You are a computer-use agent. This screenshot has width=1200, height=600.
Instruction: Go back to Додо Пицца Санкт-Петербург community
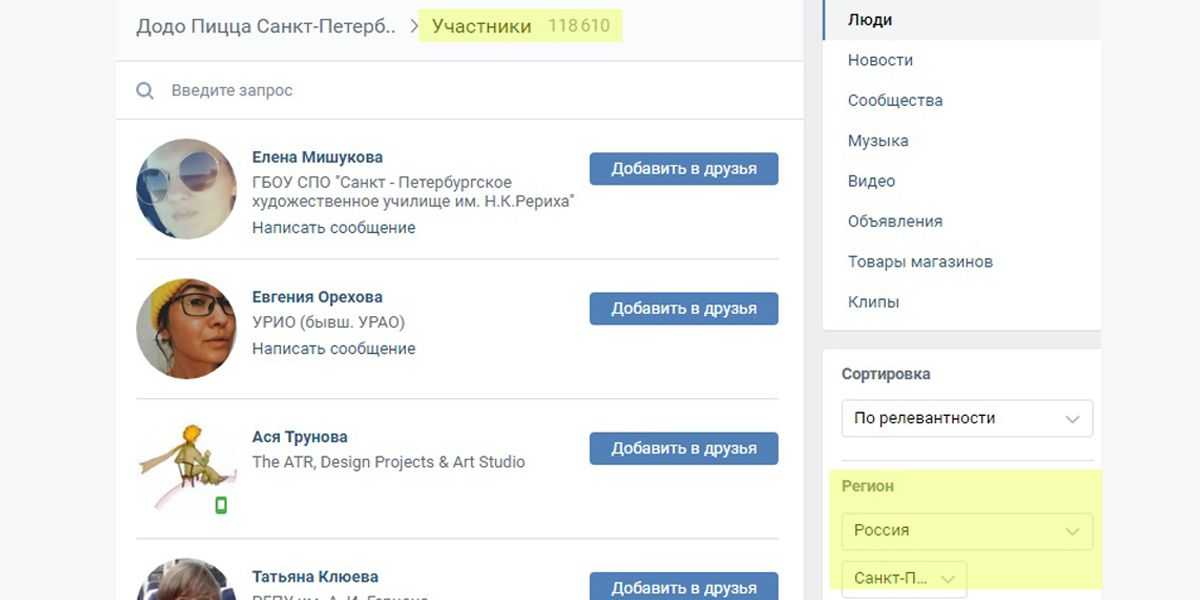(x=266, y=26)
